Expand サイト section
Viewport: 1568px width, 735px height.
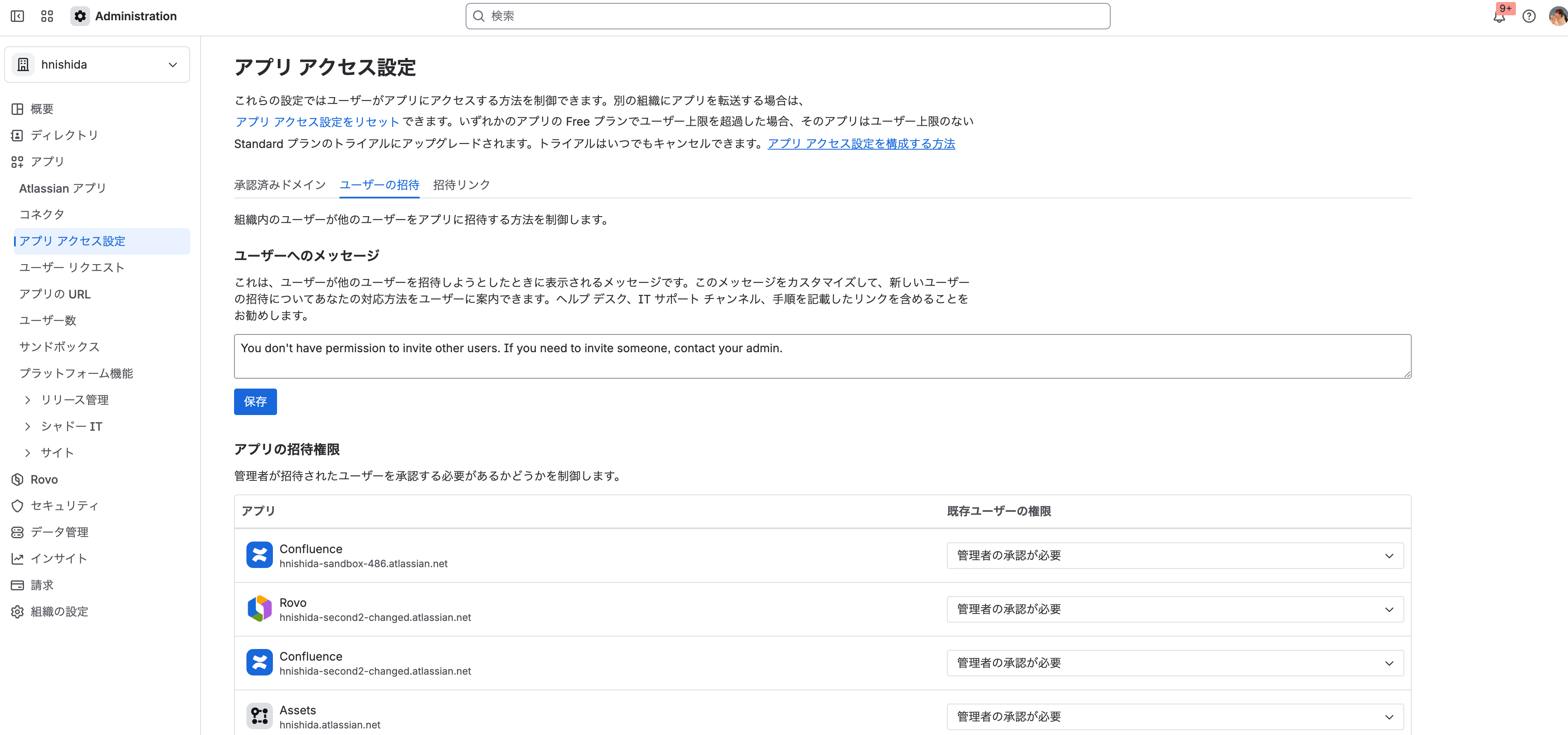27,453
